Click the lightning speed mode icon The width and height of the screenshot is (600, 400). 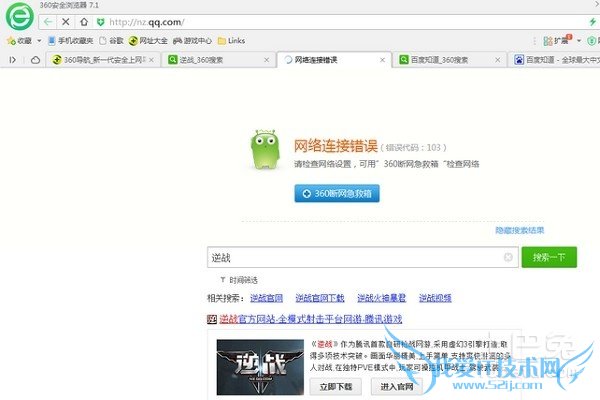click(593, 22)
